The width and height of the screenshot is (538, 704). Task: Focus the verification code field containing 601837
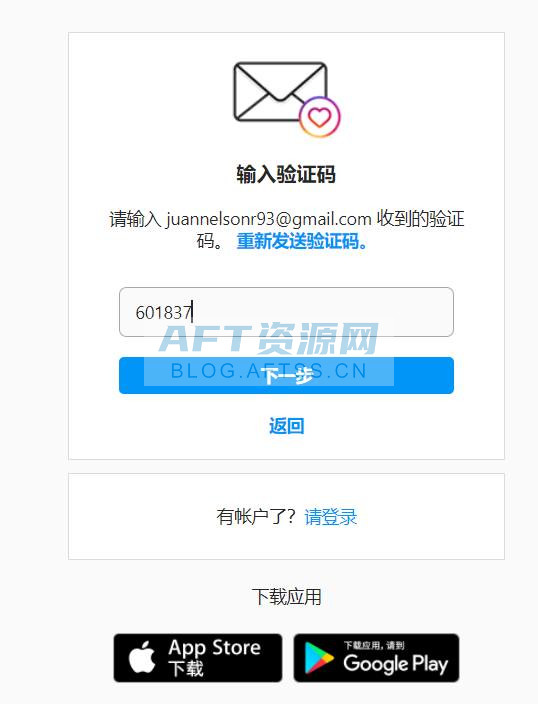286,312
